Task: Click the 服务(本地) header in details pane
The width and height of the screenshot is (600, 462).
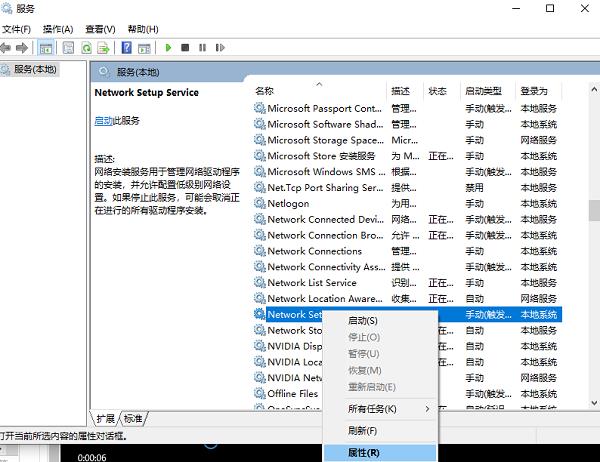Action: coord(138,72)
